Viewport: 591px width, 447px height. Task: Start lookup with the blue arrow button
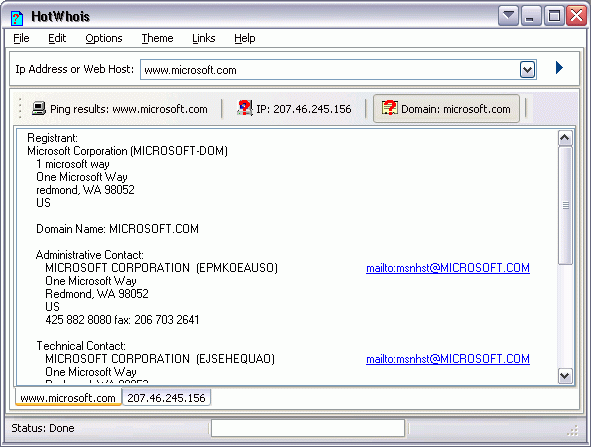(x=559, y=68)
